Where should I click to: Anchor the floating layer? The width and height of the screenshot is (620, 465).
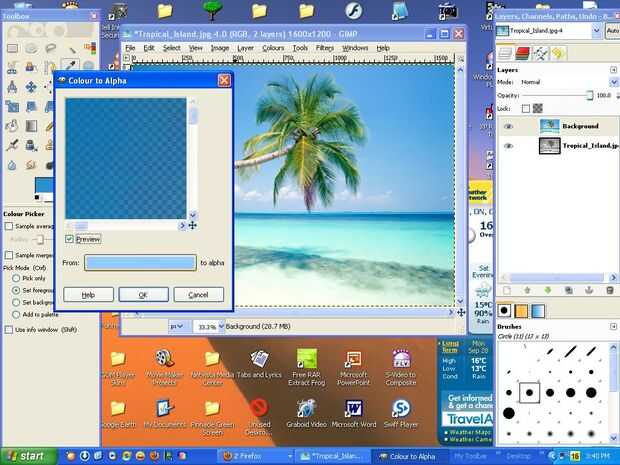[x=589, y=291]
